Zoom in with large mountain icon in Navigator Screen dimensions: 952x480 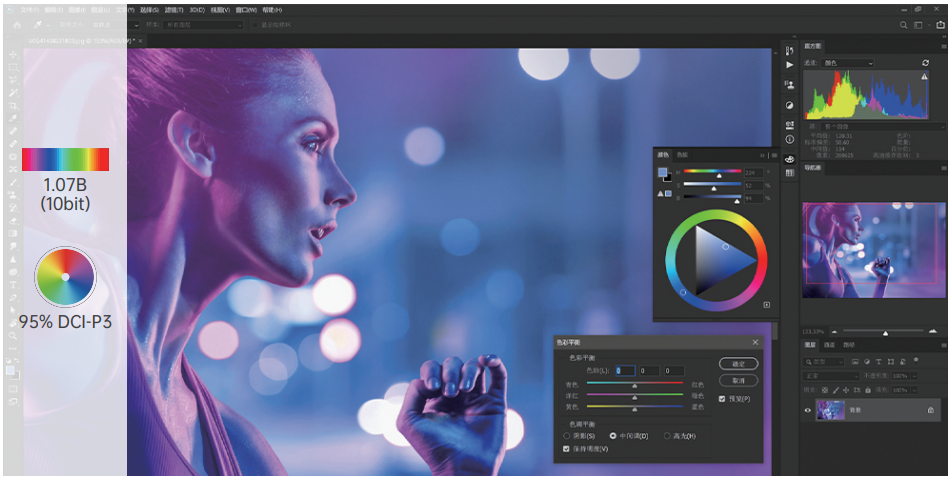(x=933, y=331)
